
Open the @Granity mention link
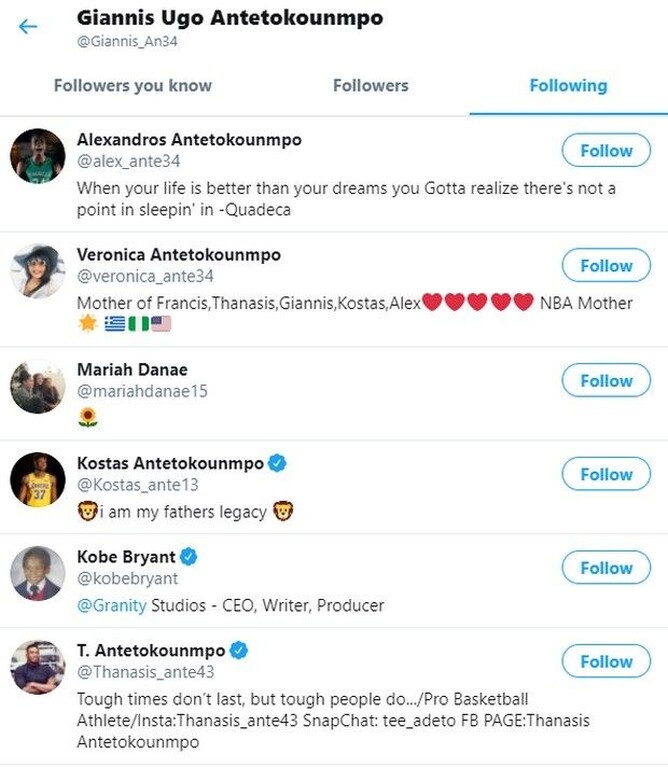(x=112, y=605)
